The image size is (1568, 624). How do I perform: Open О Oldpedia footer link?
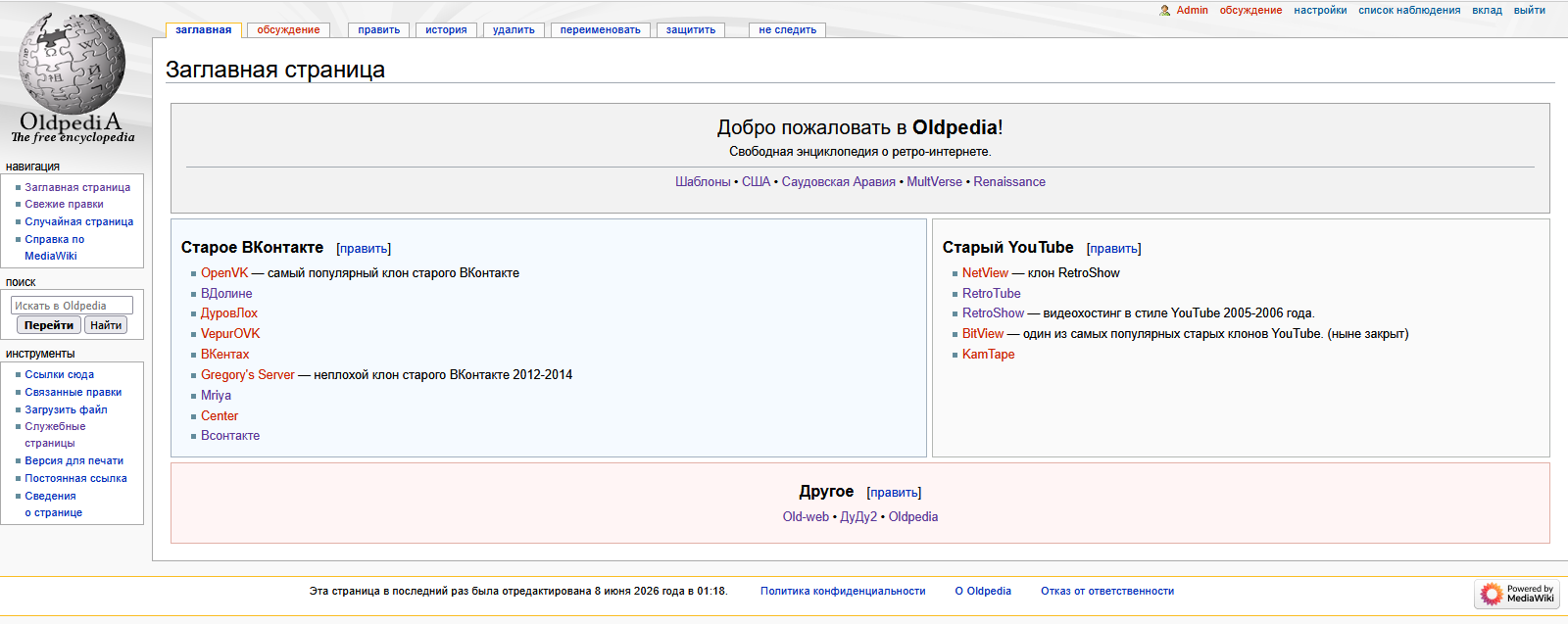(x=983, y=592)
